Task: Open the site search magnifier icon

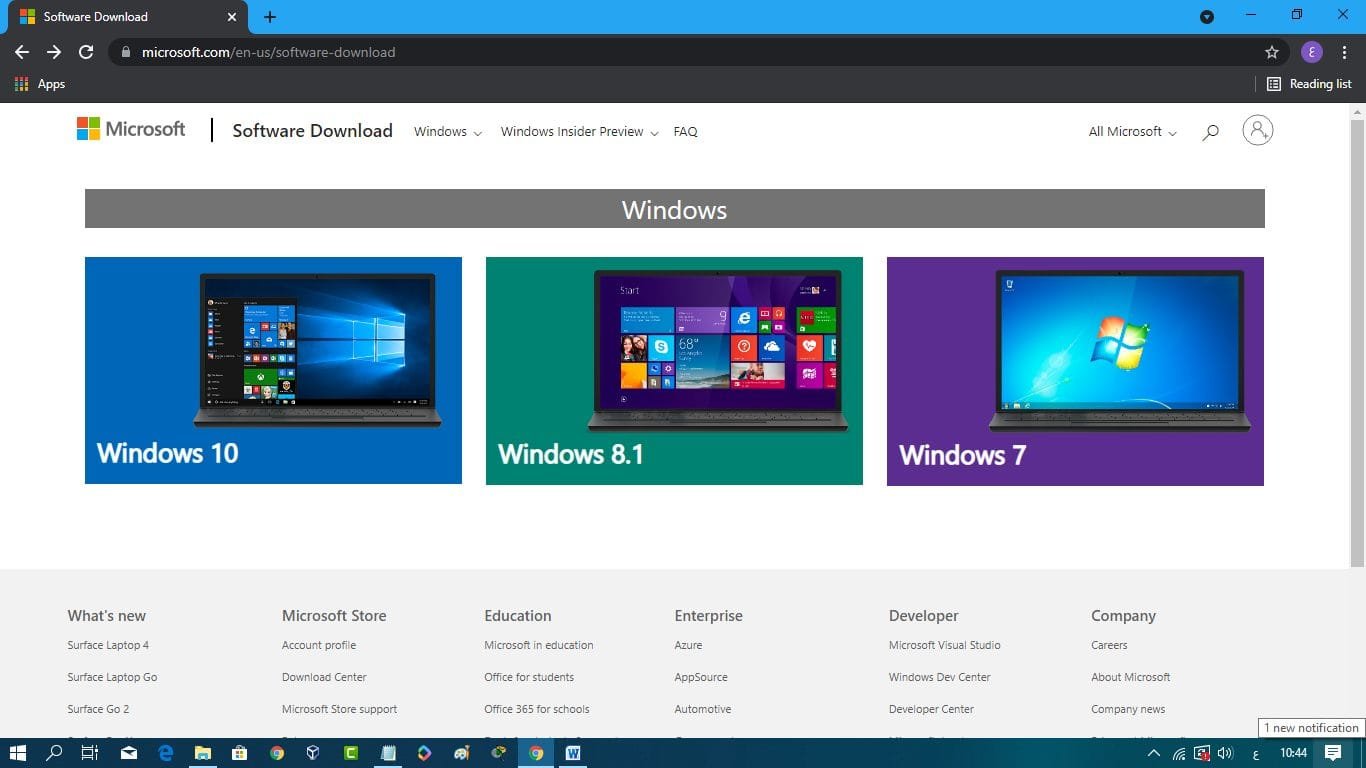Action: click(x=1210, y=132)
